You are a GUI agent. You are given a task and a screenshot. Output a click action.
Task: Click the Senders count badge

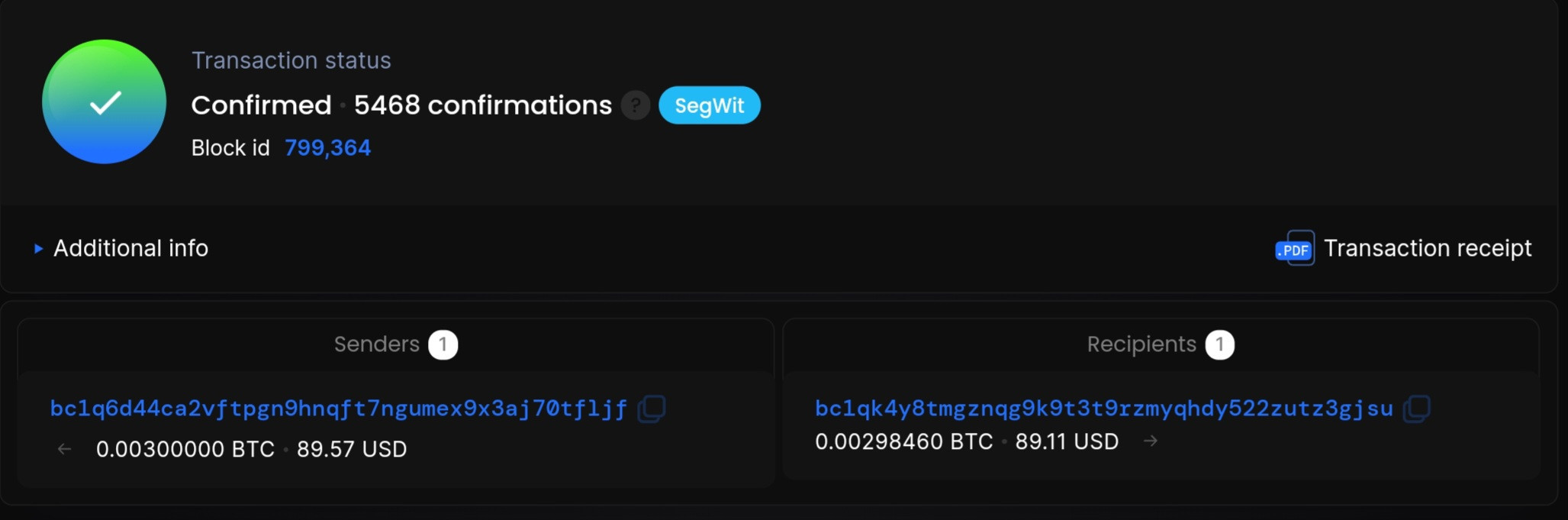pyautogui.click(x=443, y=344)
